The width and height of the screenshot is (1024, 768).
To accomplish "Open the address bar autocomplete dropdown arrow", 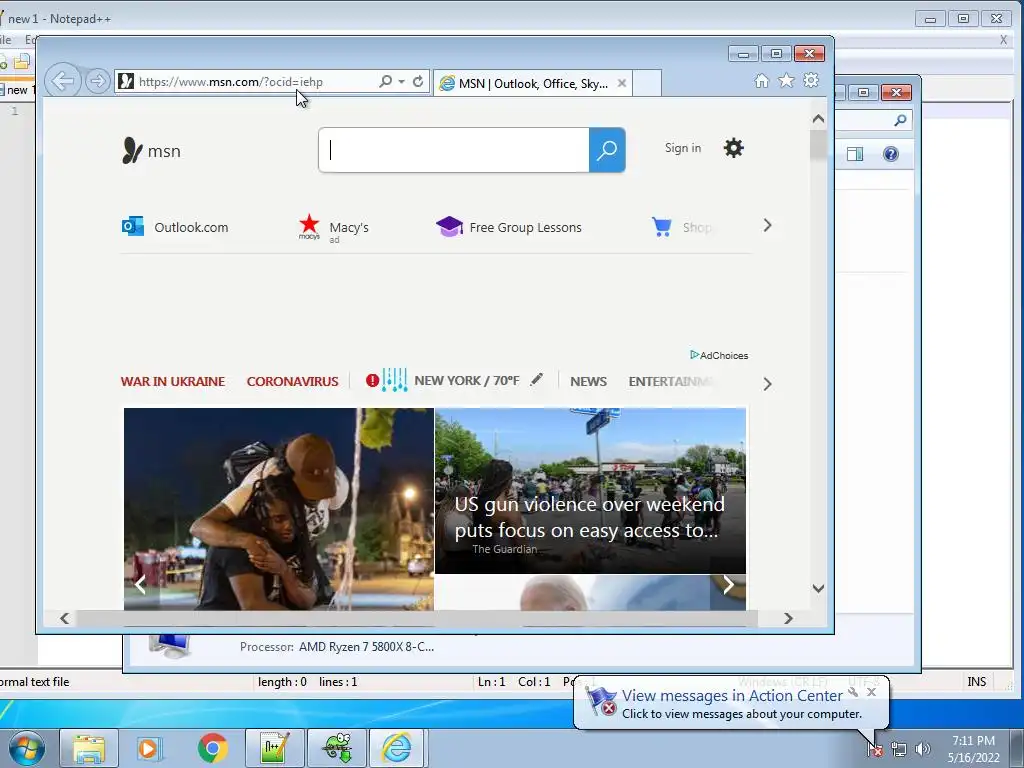I will pyautogui.click(x=401, y=82).
